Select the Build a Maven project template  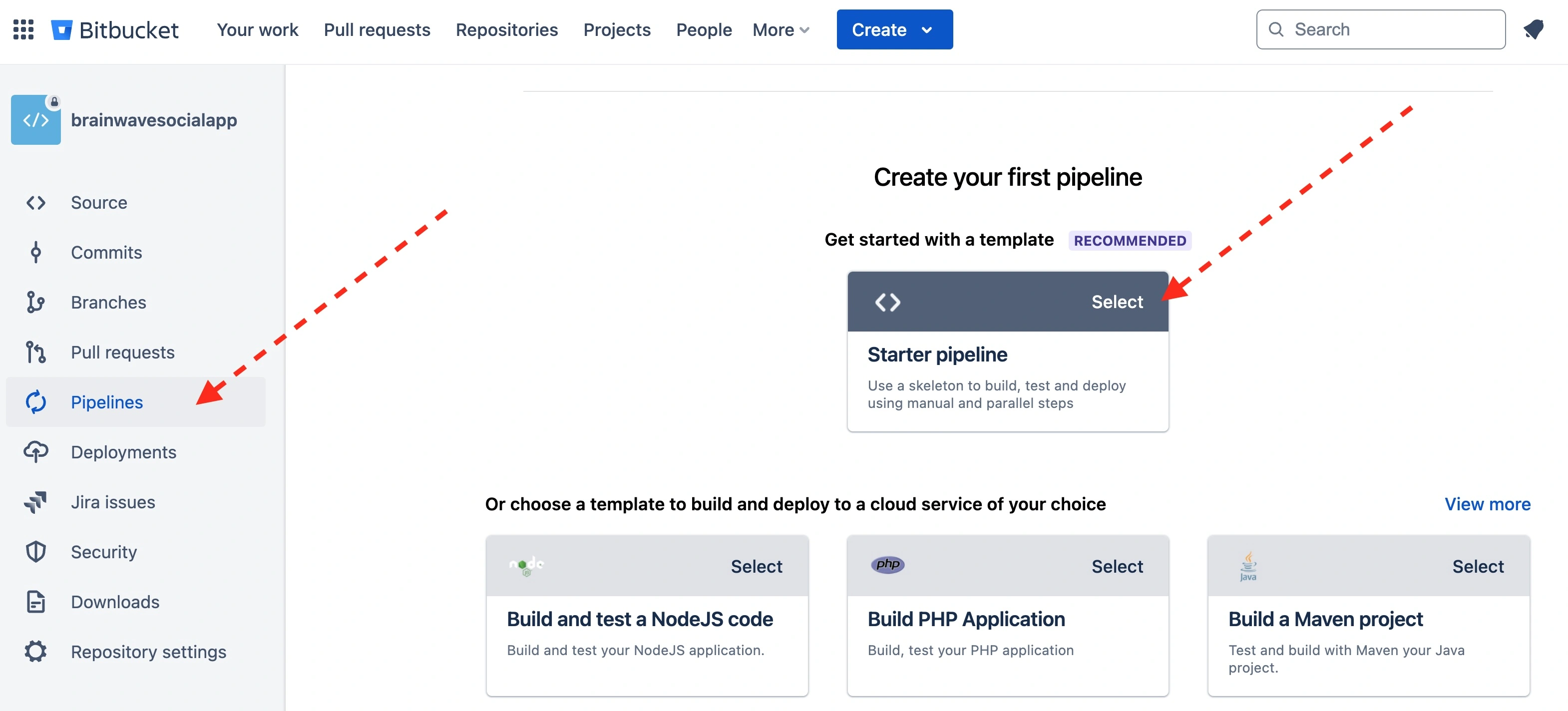point(1478,567)
